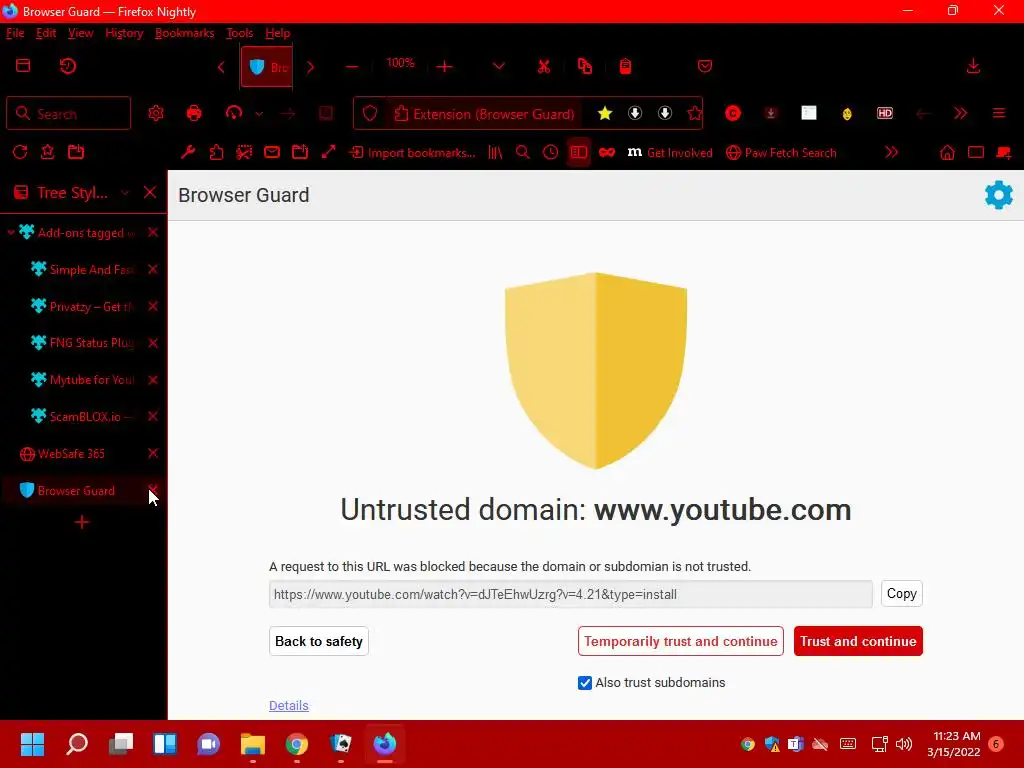1024x768 pixels.
Task: Click the red C extension icon
Action: click(733, 114)
